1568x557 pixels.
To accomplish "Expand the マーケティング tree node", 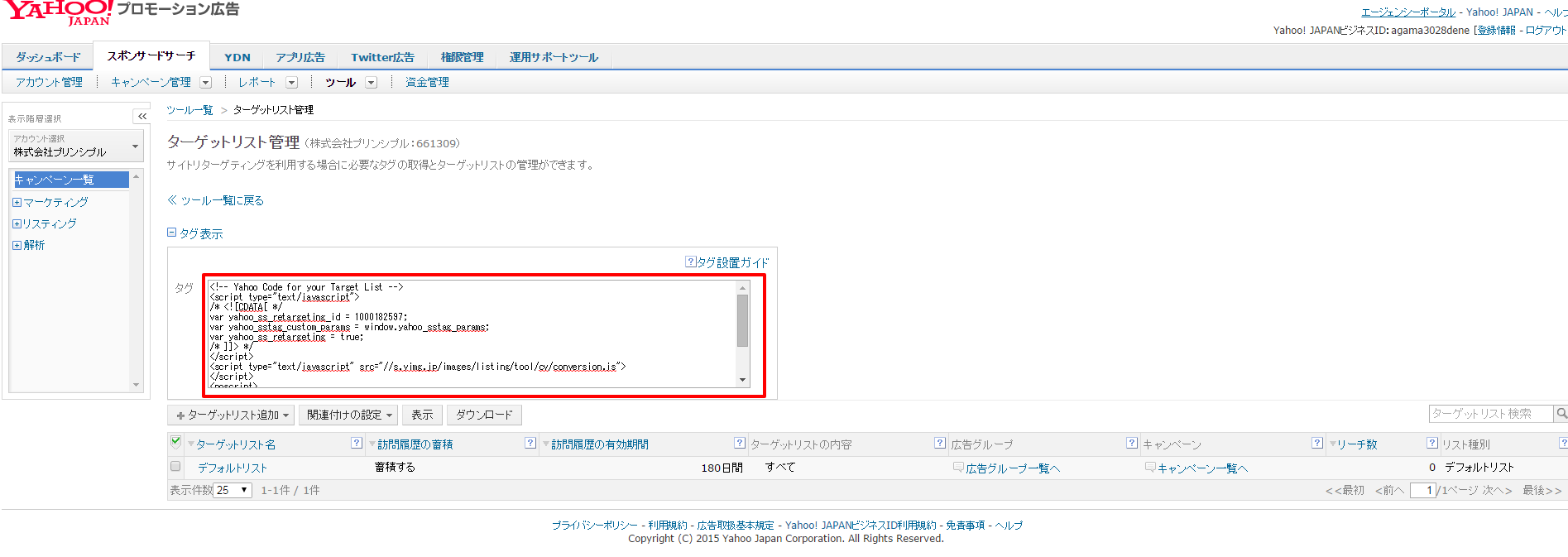I will click(17, 202).
